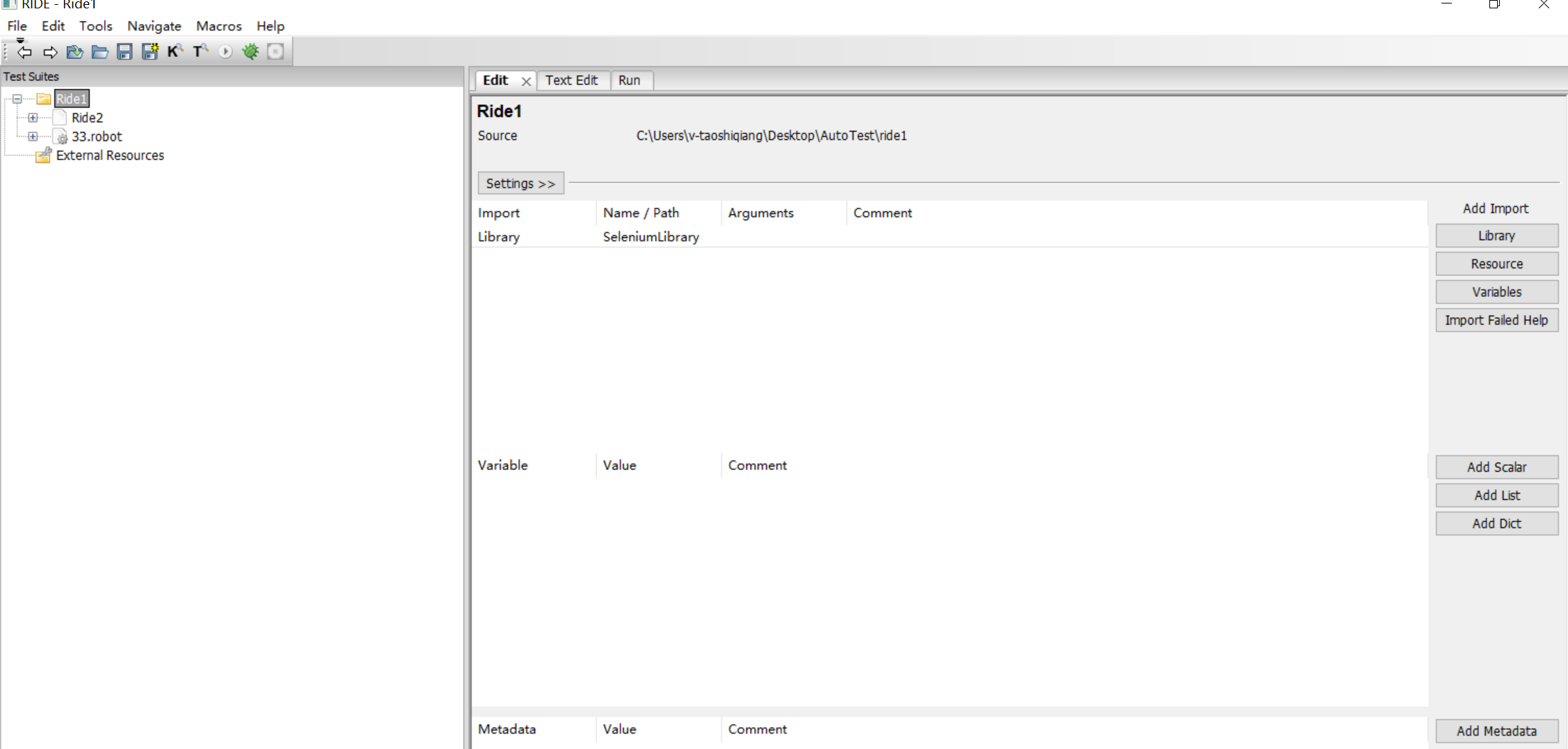This screenshot has width=1568, height=749.
Task: Select the SeleniumLibrary import row
Action: [x=650, y=236]
